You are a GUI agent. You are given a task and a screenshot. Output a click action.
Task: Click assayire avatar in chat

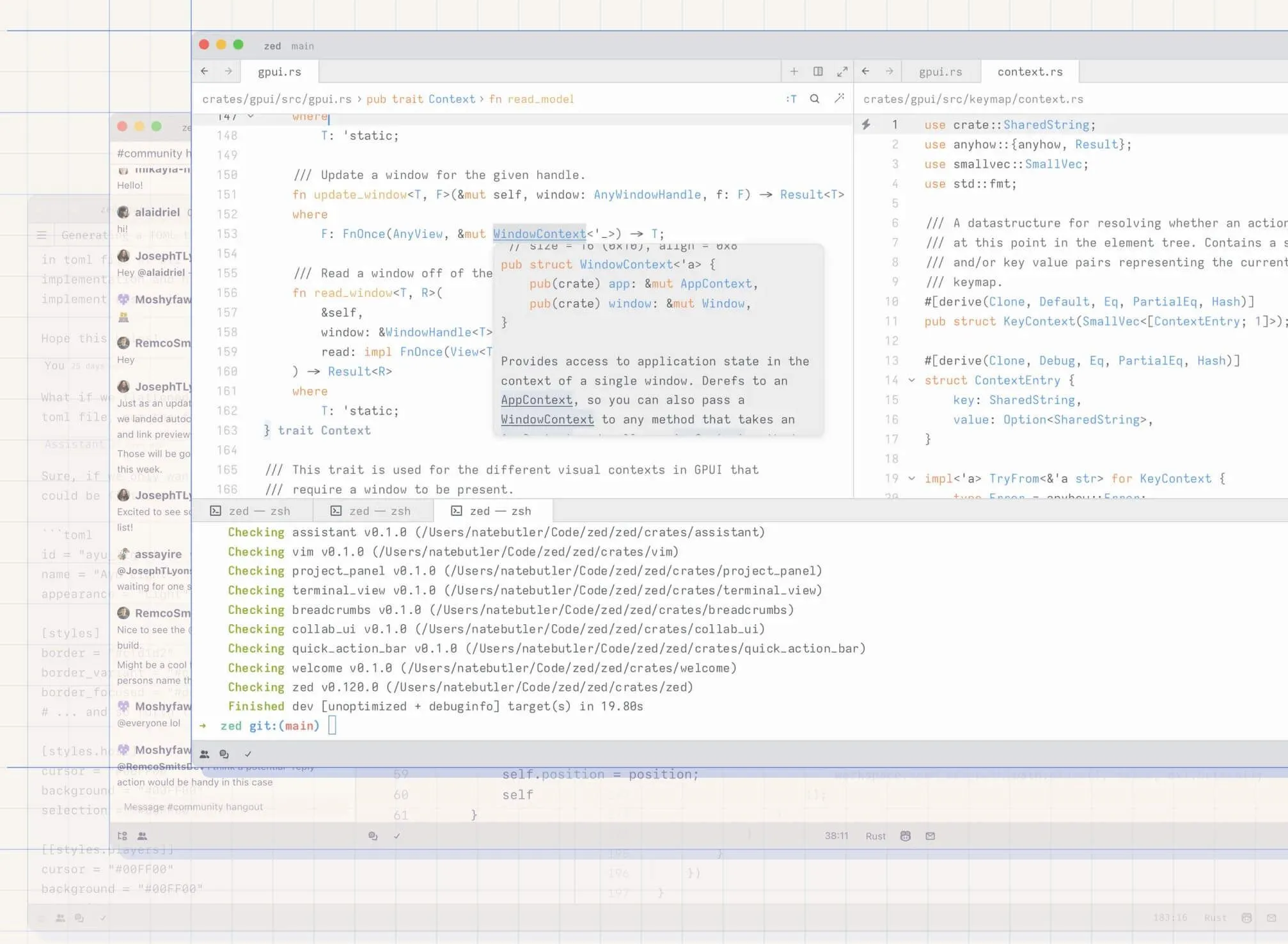coord(123,554)
